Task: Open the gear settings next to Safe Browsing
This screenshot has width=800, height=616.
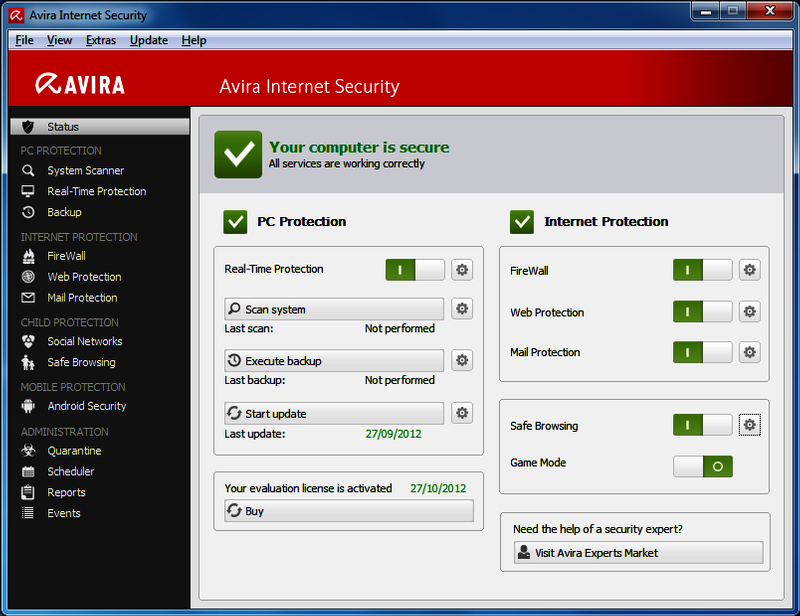Action: pyautogui.click(x=750, y=425)
